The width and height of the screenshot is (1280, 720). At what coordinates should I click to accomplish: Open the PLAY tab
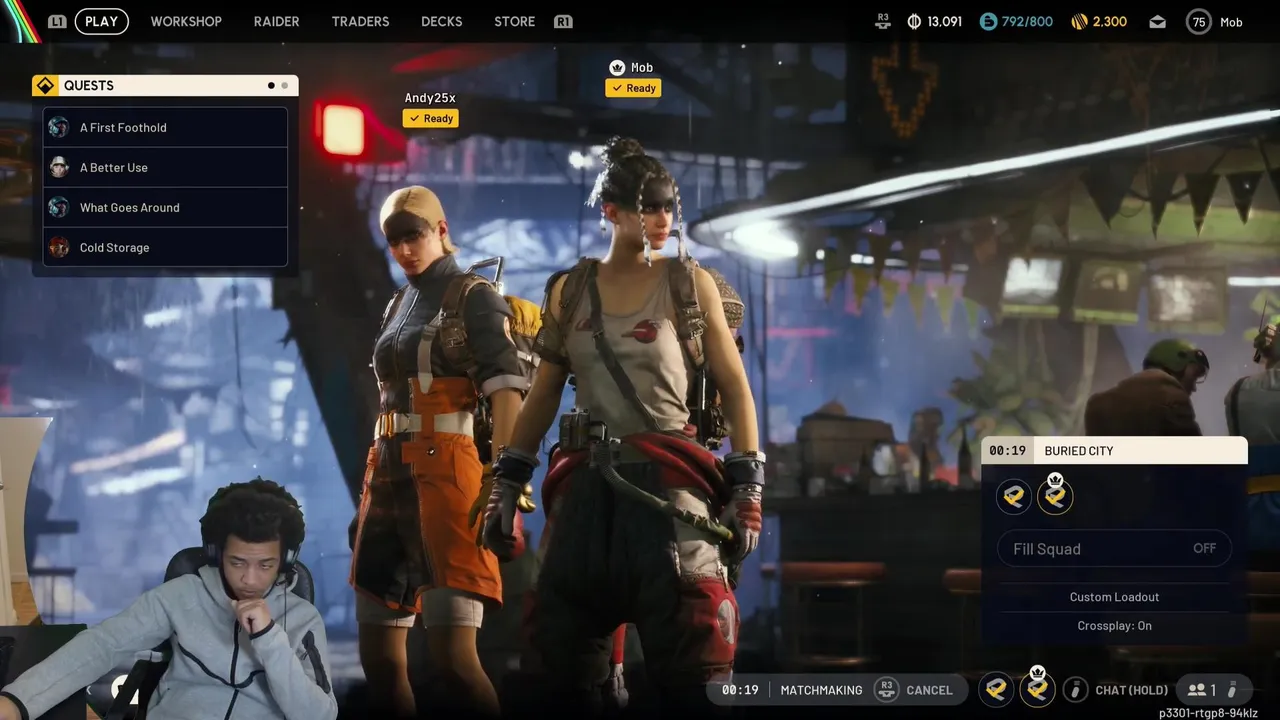101,21
